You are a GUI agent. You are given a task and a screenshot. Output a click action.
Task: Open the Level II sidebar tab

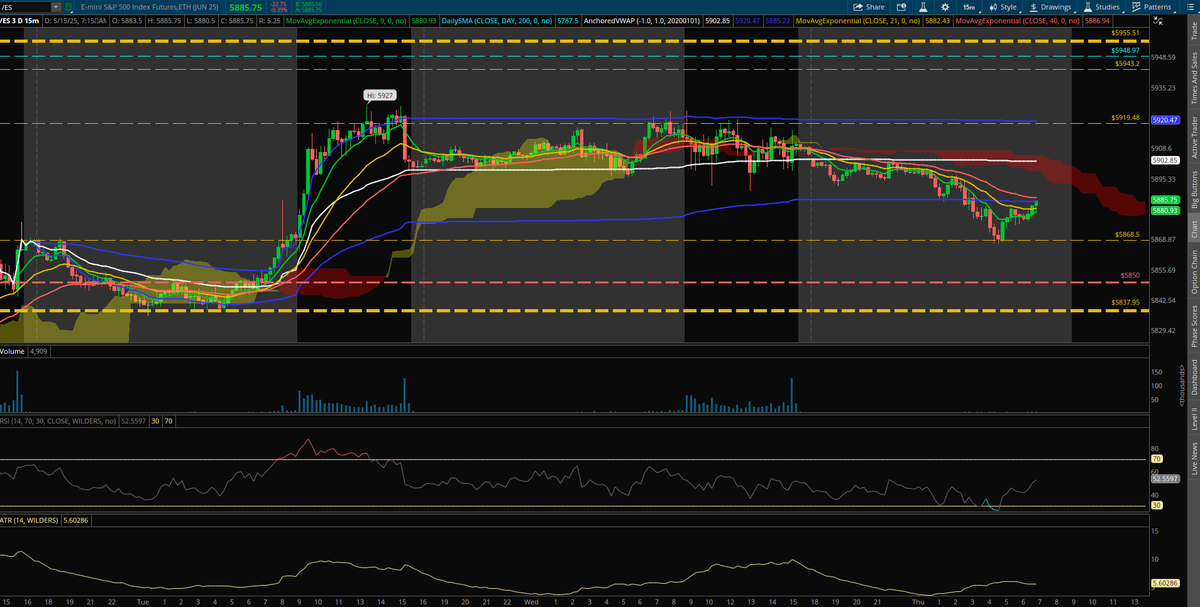point(1192,418)
